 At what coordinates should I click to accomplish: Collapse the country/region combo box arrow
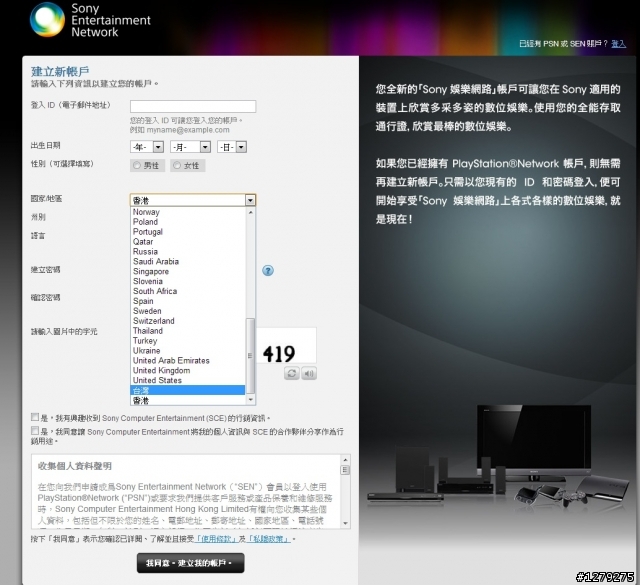(250, 200)
